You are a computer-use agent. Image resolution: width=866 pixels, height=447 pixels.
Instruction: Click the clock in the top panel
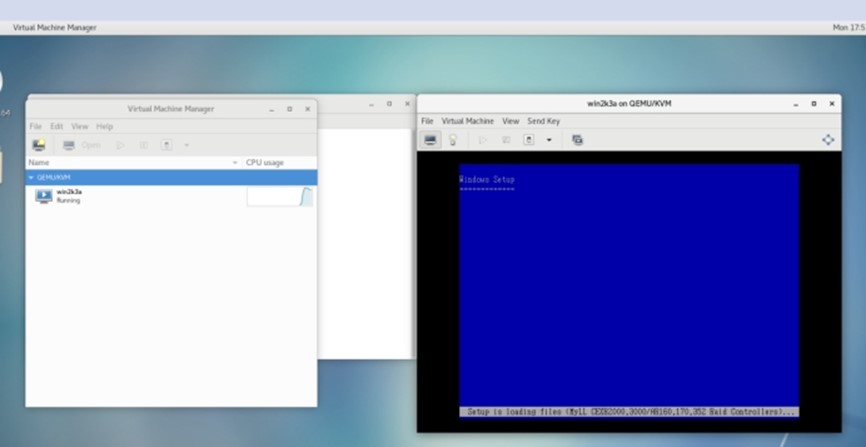pyautogui.click(x=848, y=27)
